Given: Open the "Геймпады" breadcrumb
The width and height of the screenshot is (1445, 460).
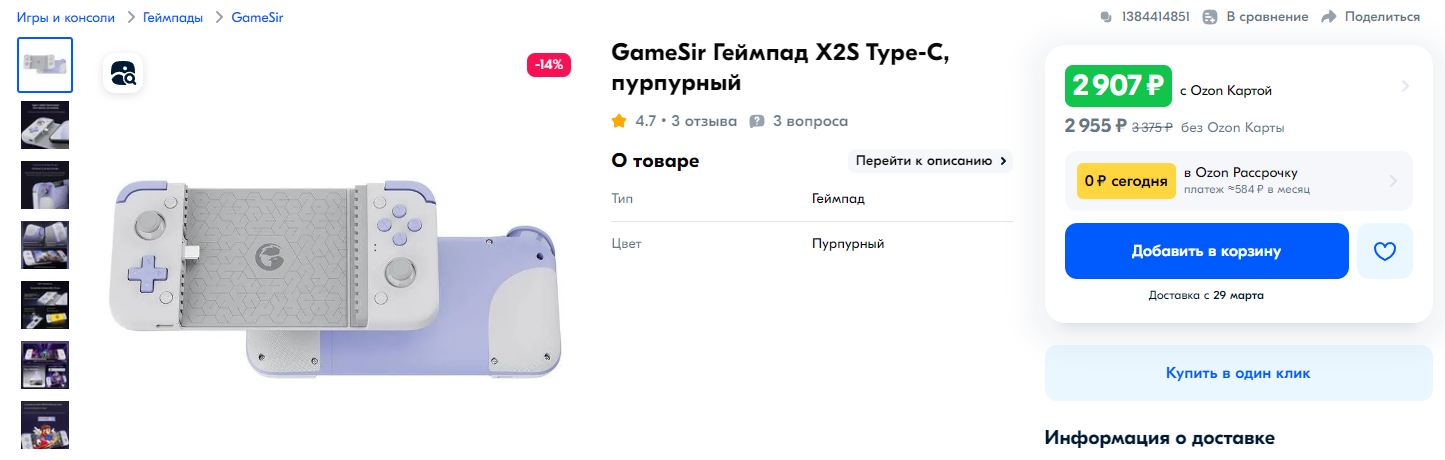Looking at the screenshot, I should [173, 17].
